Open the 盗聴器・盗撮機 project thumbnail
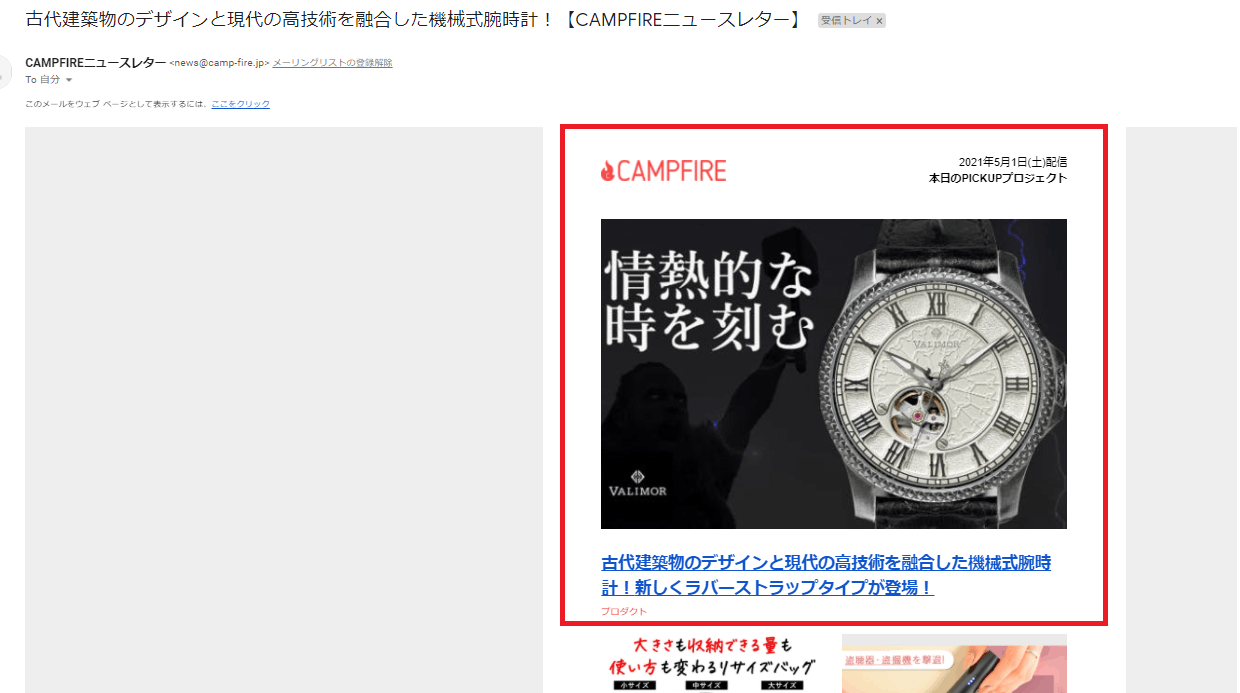 [x=954, y=663]
